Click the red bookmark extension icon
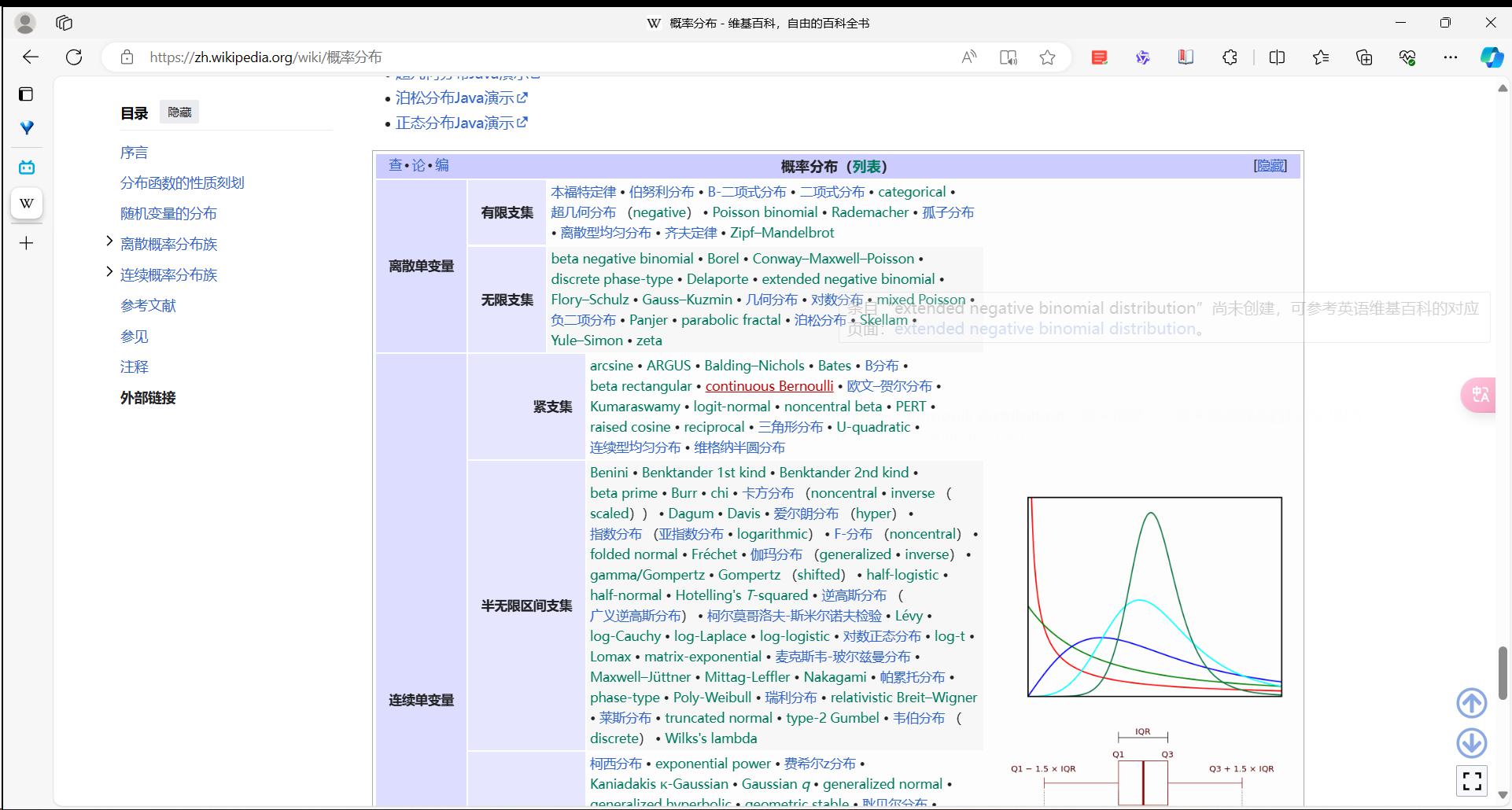The image size is (1512, 810). tap(1186, 57)
